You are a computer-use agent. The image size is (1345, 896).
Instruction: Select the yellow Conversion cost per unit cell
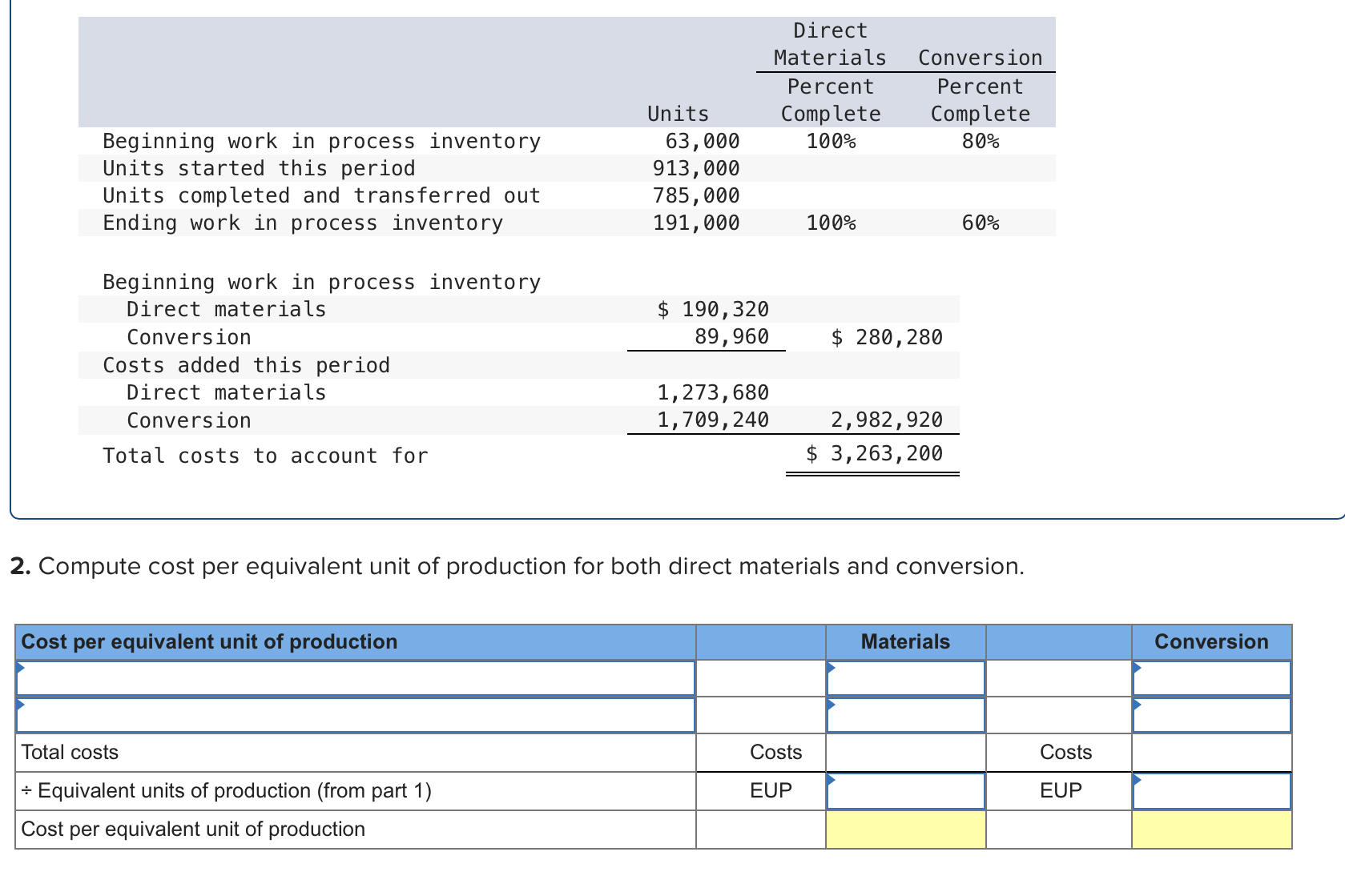click(1210, 830)
